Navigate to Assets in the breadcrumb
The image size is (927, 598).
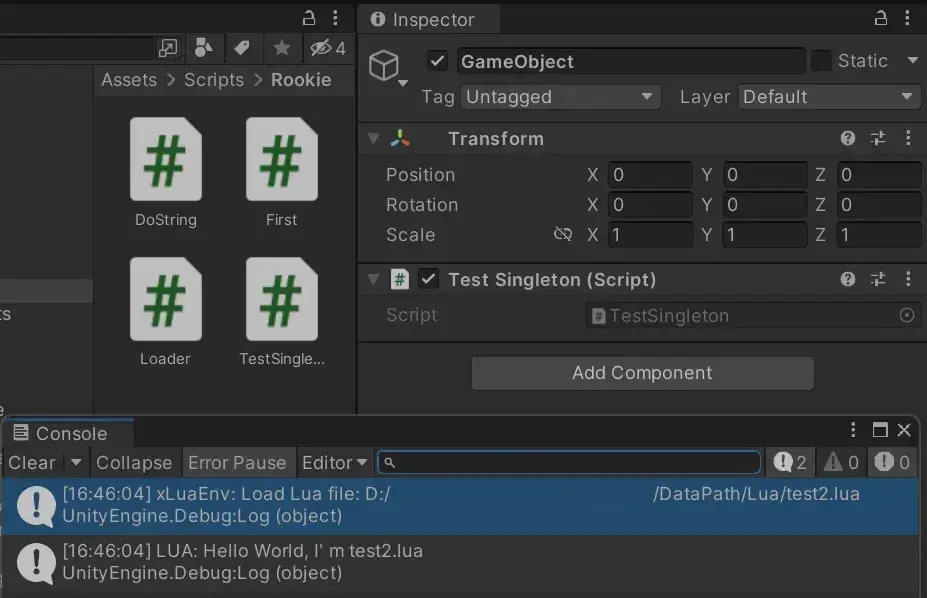pos(129,80)
